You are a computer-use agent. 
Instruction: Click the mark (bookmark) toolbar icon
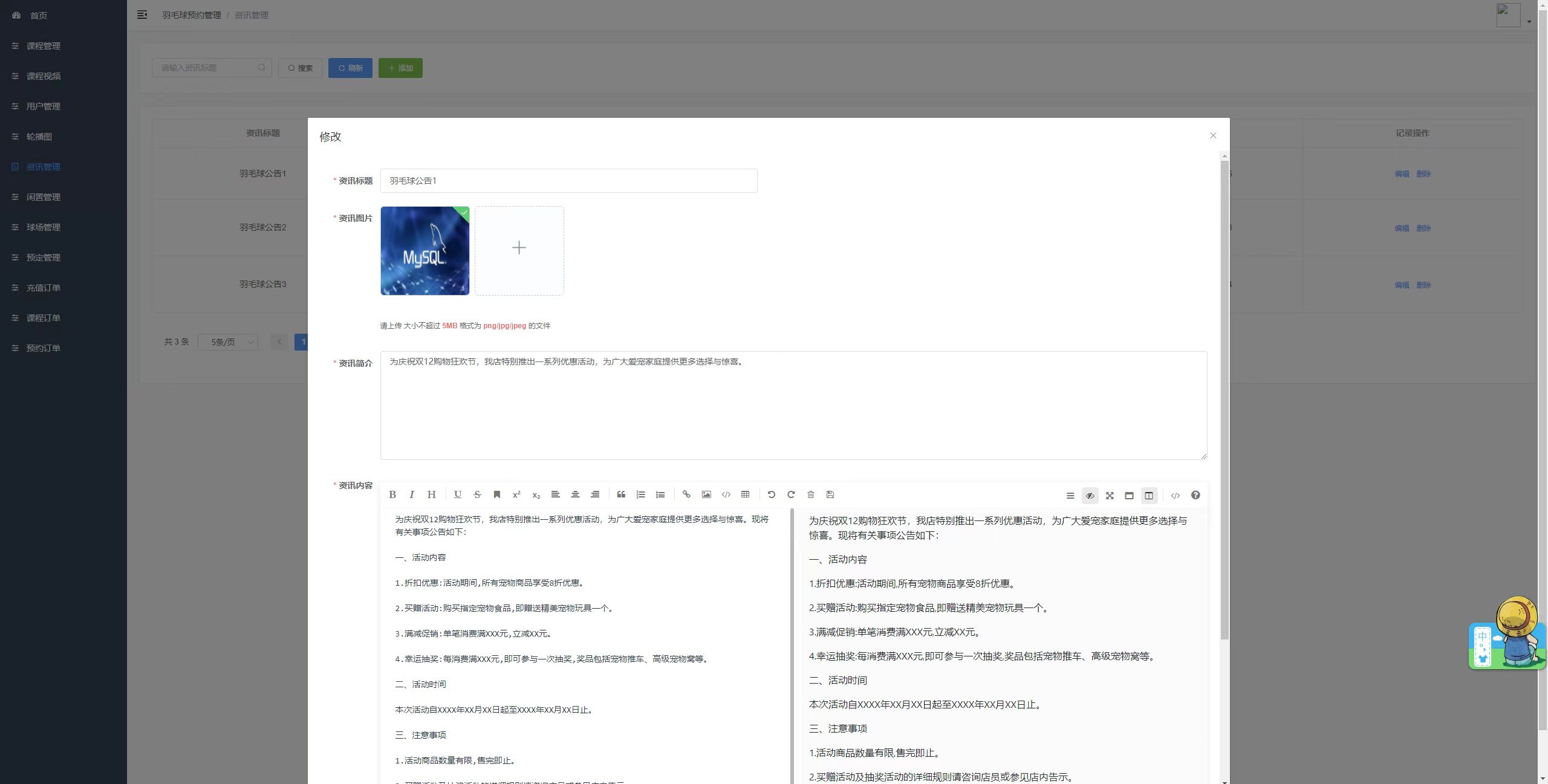pyautogui.click(x=497, y=494)
